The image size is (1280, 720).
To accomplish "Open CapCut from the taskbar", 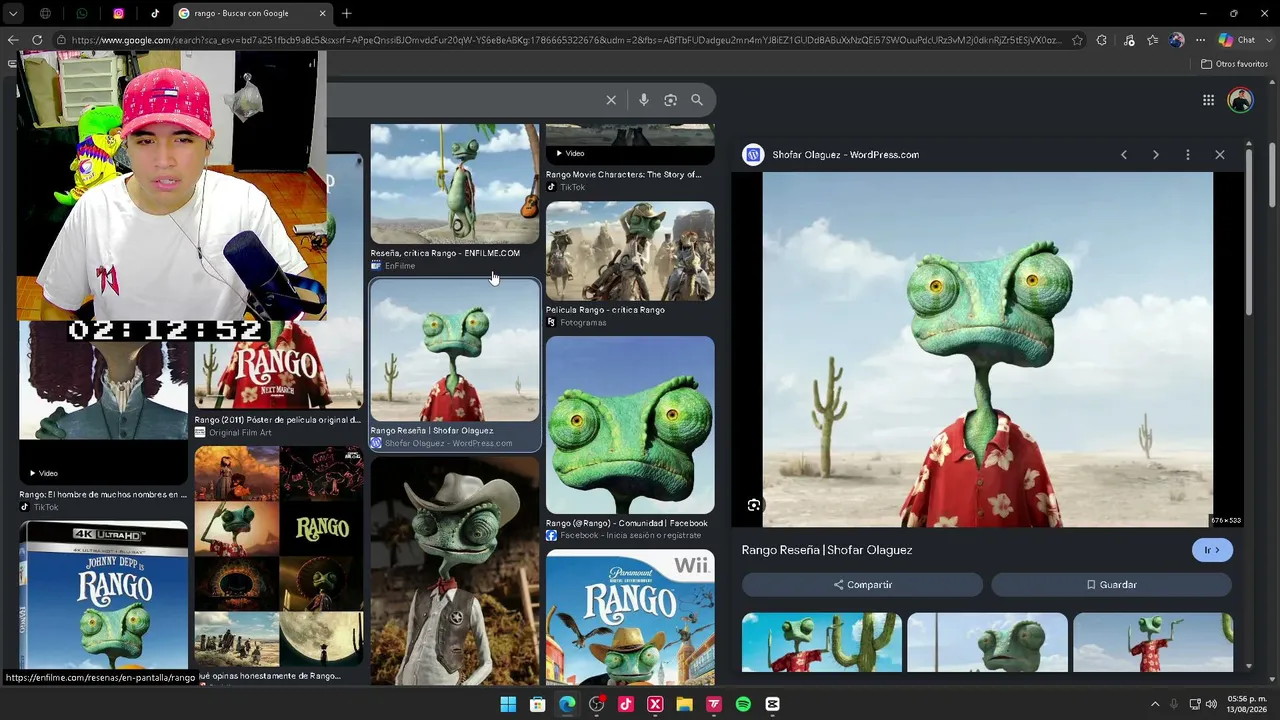I will 772,705.
